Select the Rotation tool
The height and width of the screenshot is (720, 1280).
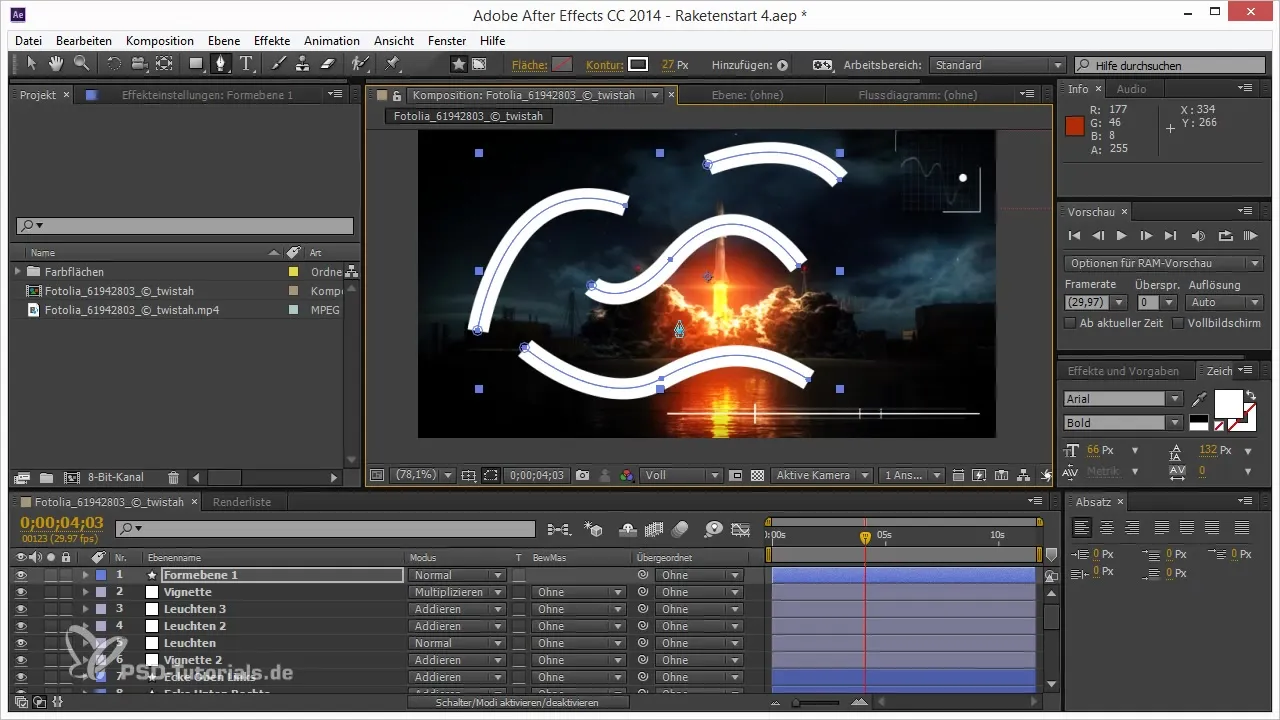pos(113,64)
